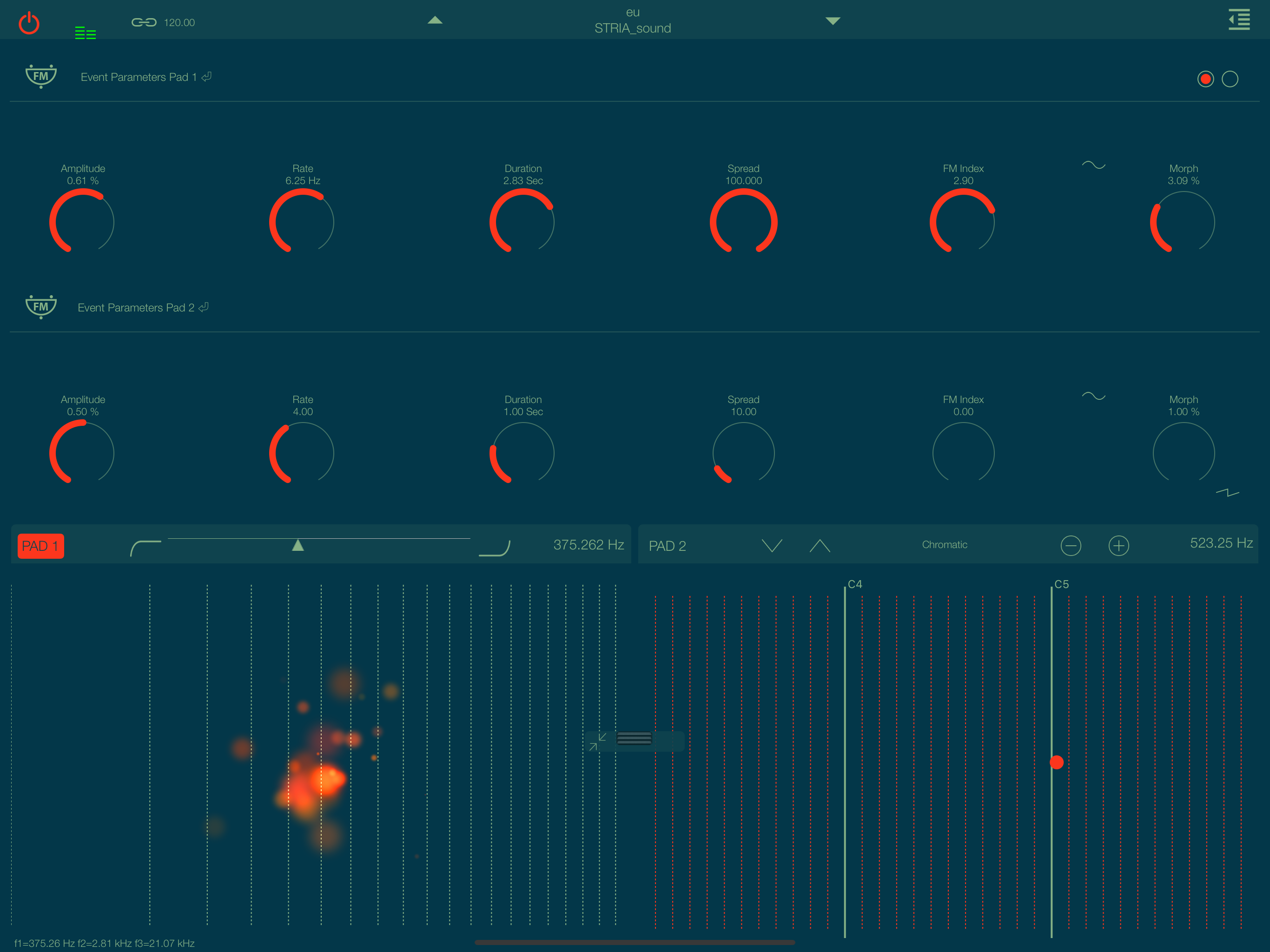
Task: Toggle the PAD 2 label
Action: tap(667, 546)
